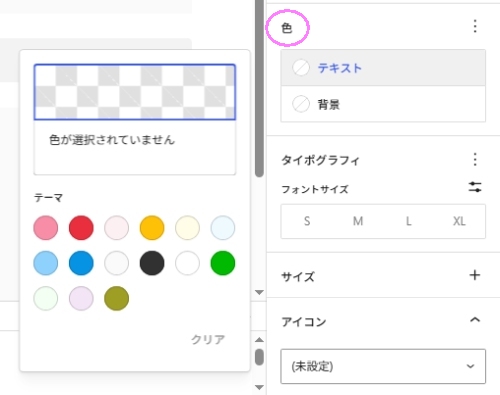500x395 pixels.
Task: Open the タイポグラフィ panel options menu
Action: tap(475, 160)
